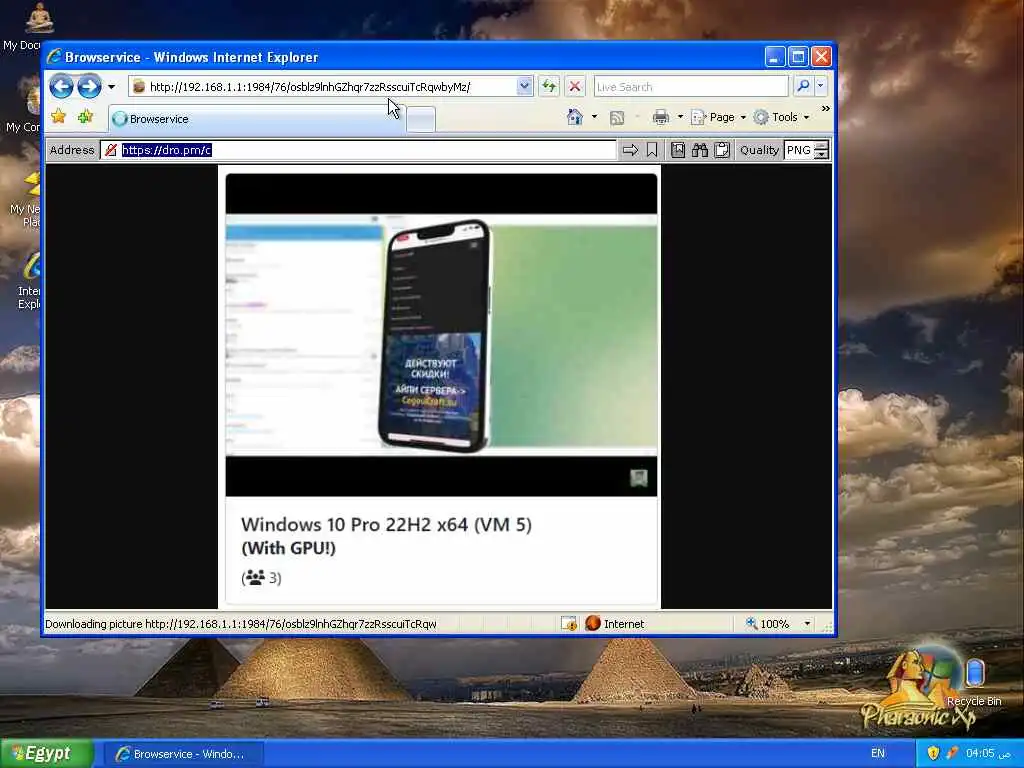The image size is (1024, 768).
Task: Click the Browservice security status icon
Action: point(111,150)
